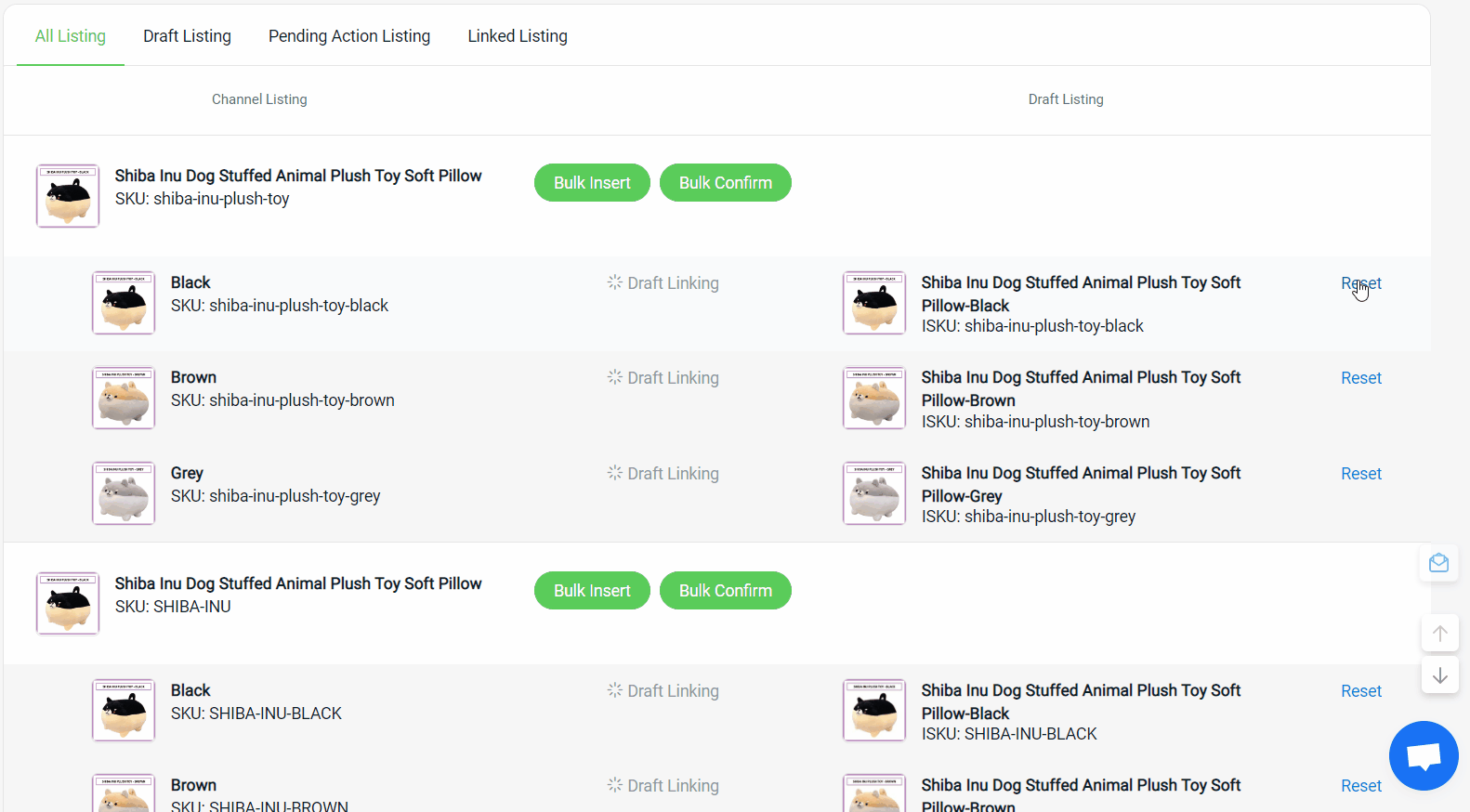Open the blue chat support bubble
Image resolution: width=1470 pixels, height=812 pixels.
point(1423,755)
